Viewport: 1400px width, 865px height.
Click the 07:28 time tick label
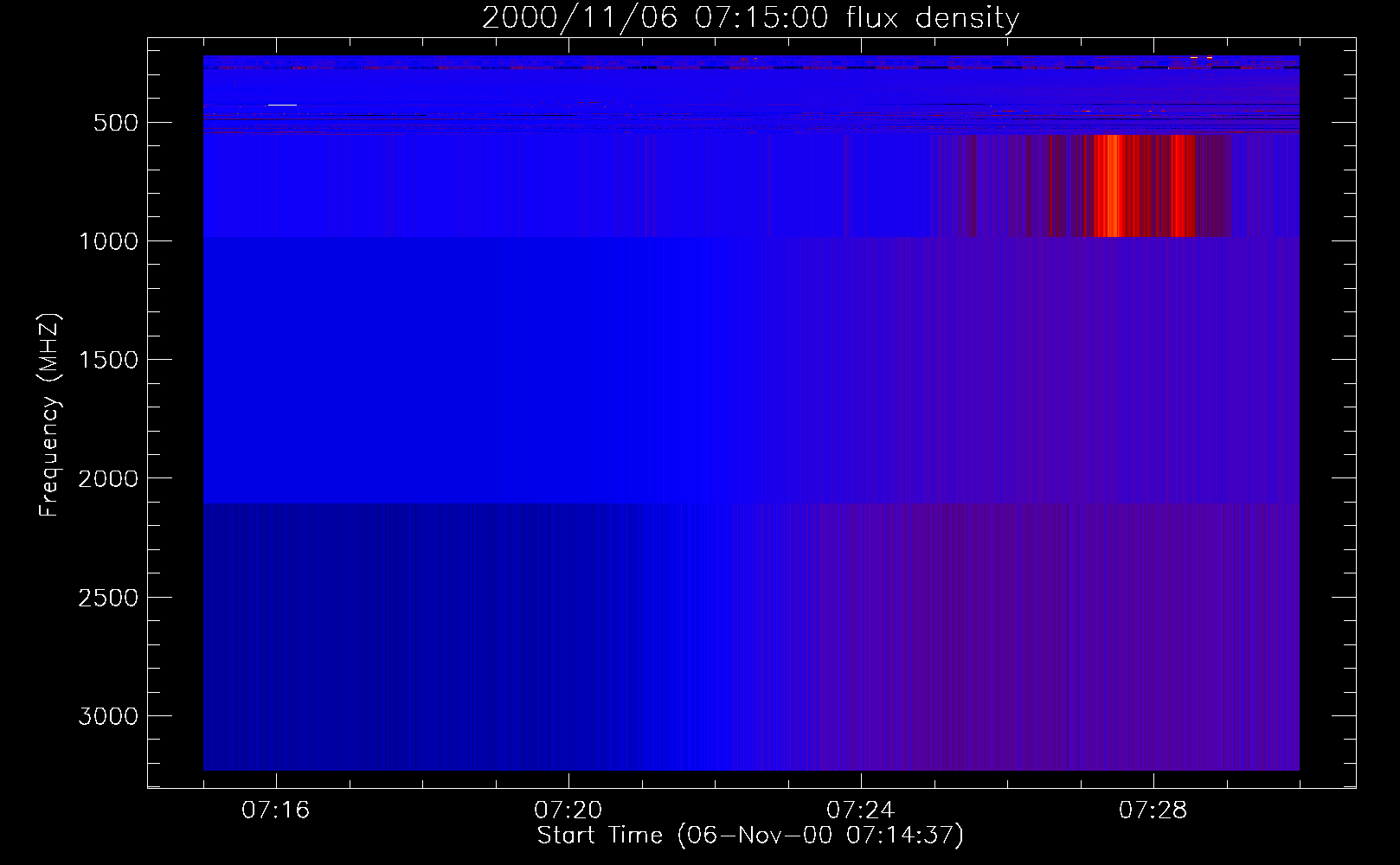(1153, 811)
